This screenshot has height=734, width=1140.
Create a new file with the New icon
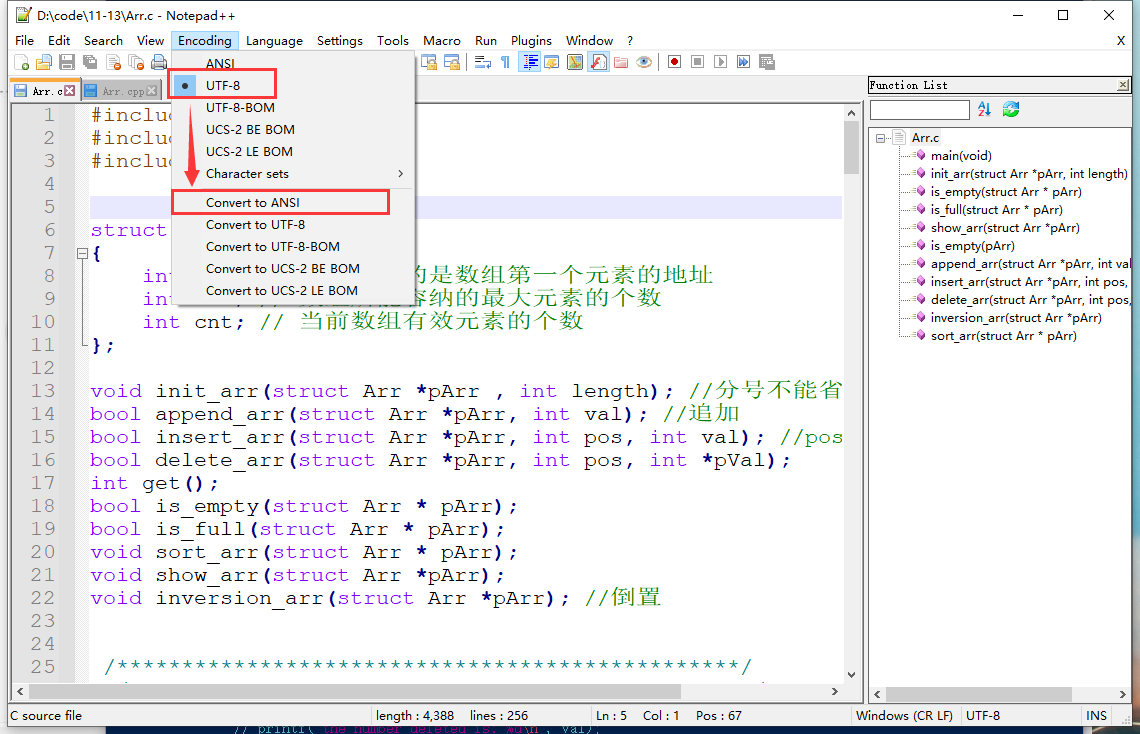(22, 61)
